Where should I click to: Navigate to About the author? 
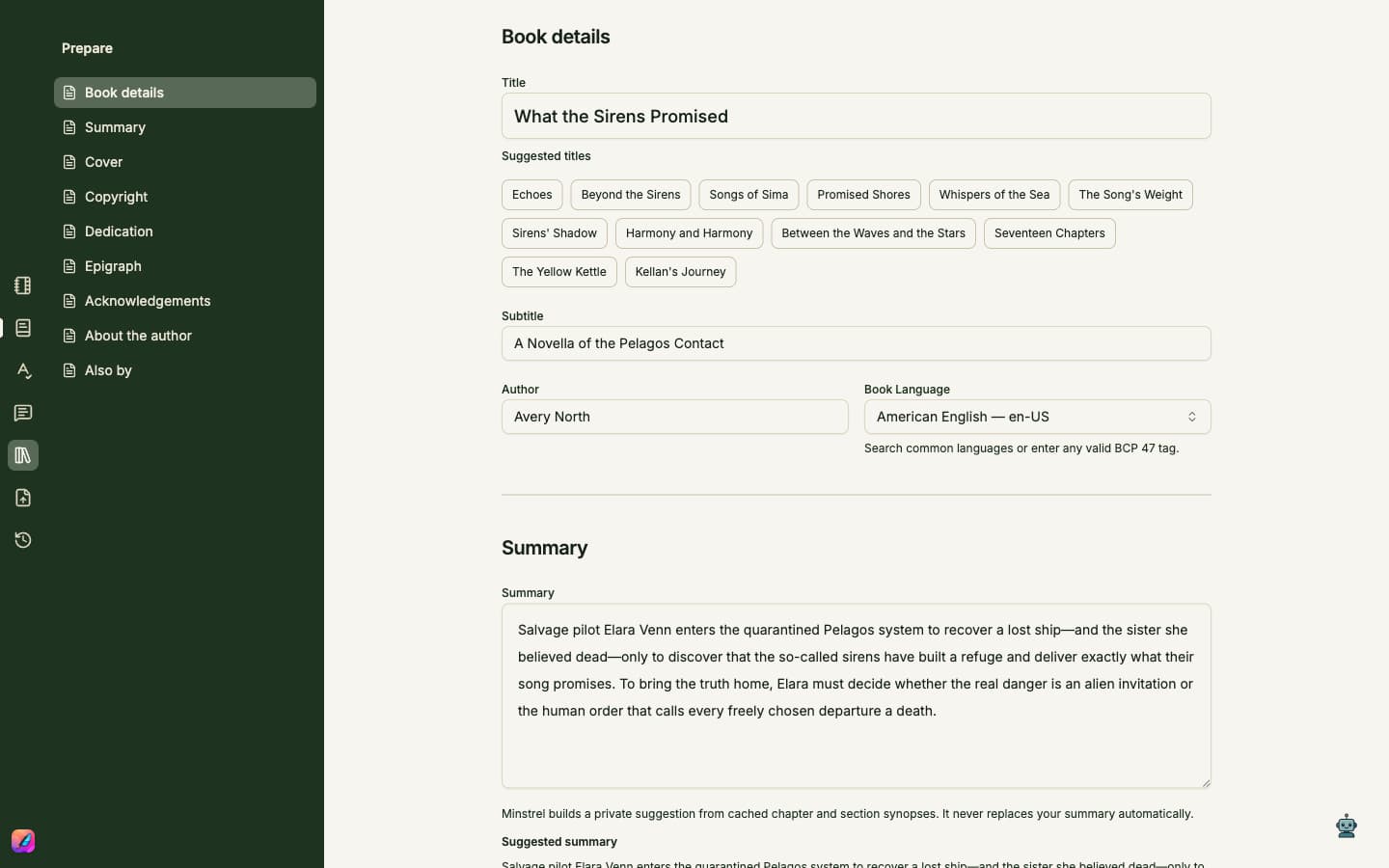[x=185, y=336]
